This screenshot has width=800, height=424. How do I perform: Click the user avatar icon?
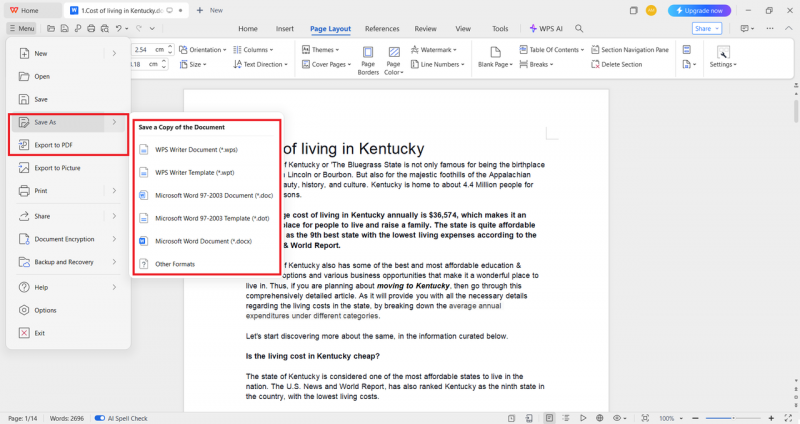[x=651, y=10]
